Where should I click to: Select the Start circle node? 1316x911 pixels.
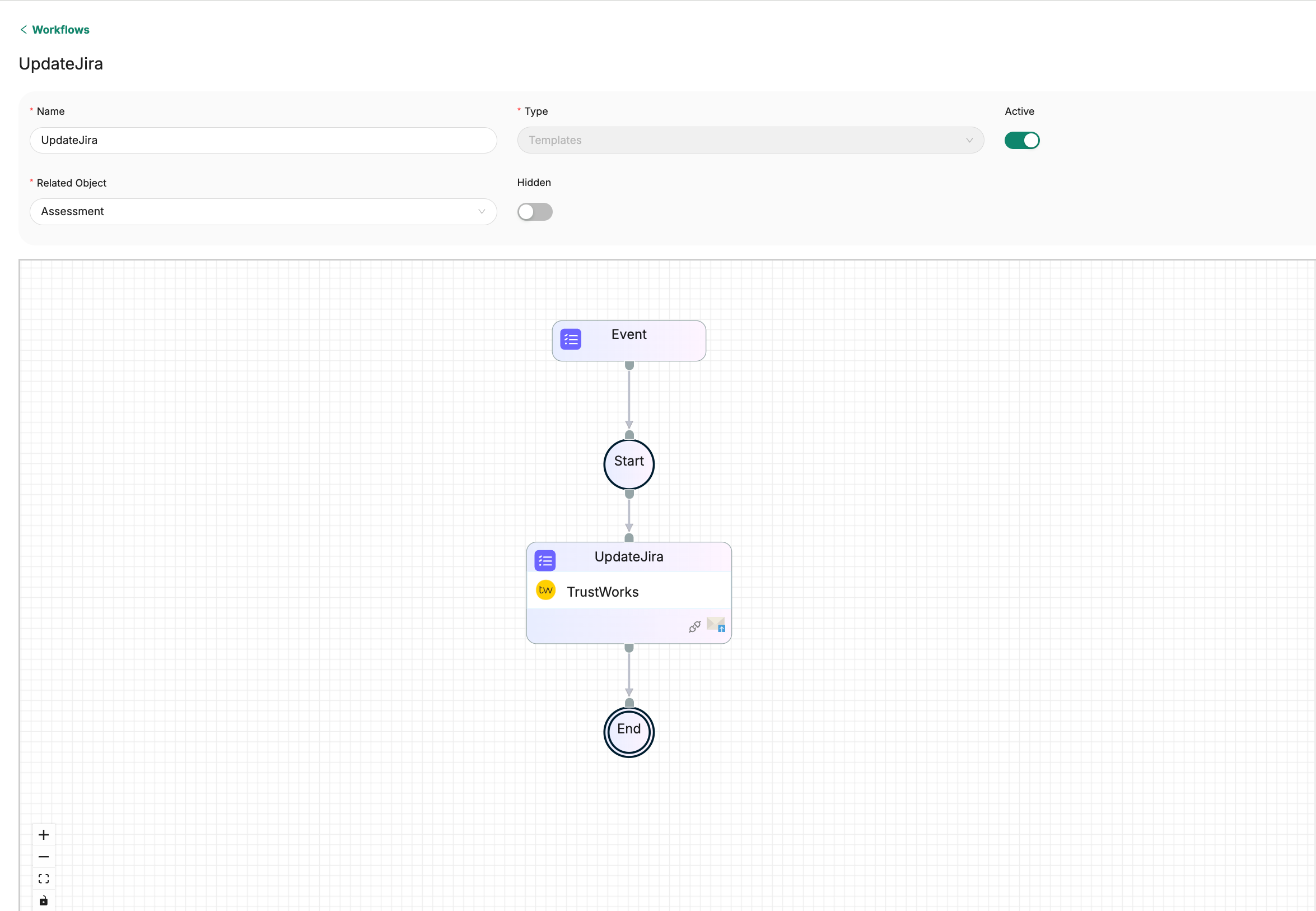point(629,464)
